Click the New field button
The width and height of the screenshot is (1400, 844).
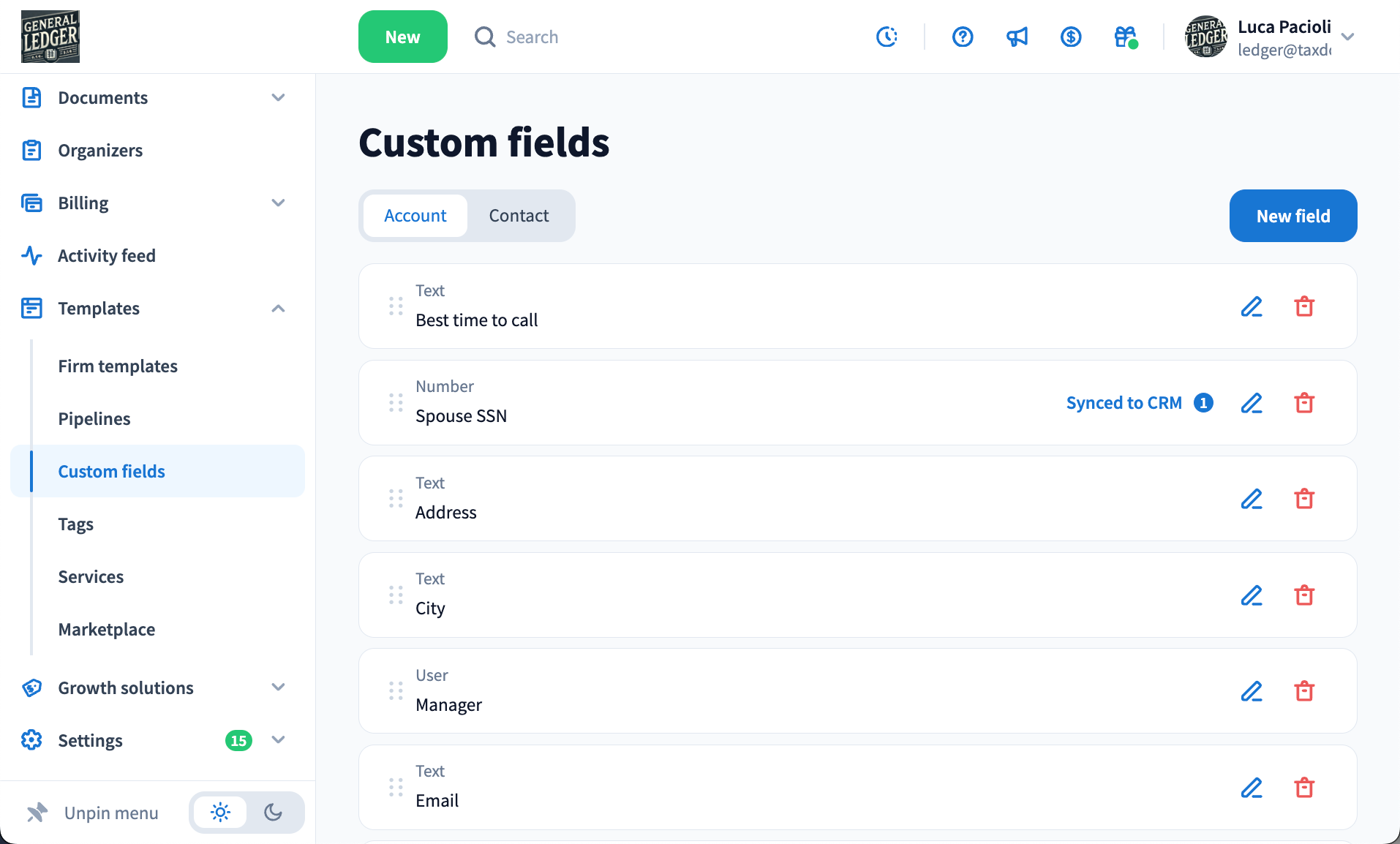(x=1292, y=216)
